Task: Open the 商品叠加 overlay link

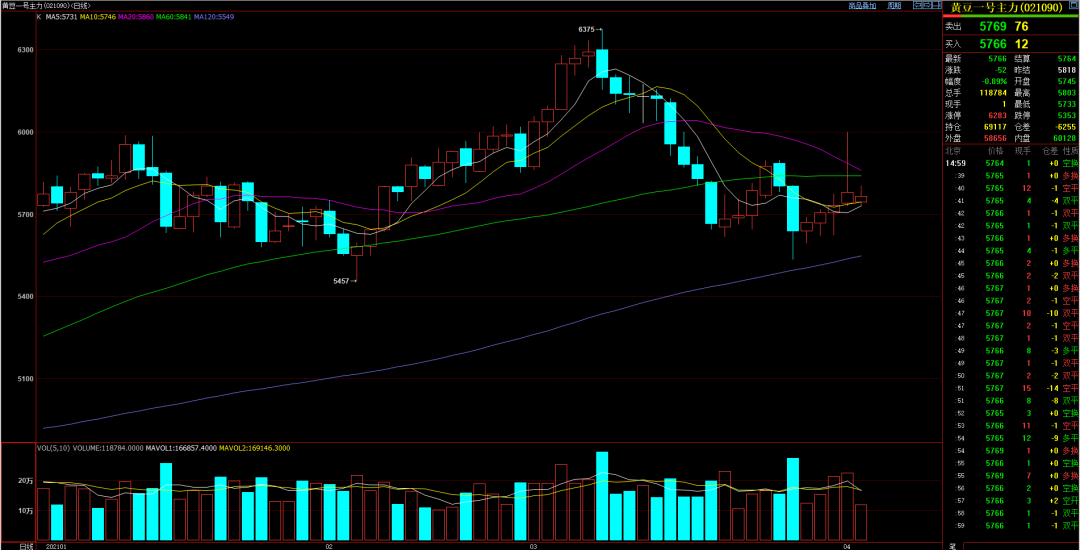Action: point(862,6)
